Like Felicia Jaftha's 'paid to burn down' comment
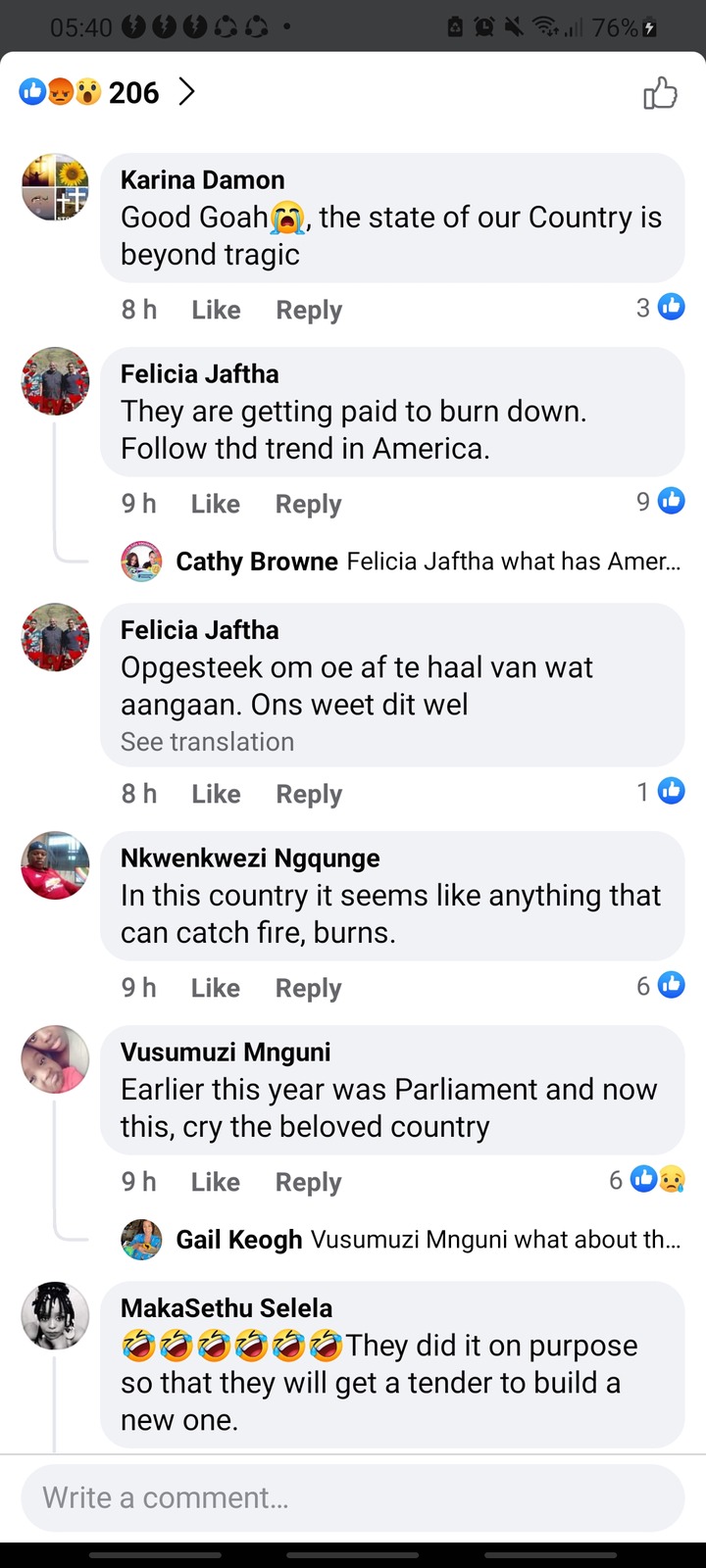 [216, 504]
